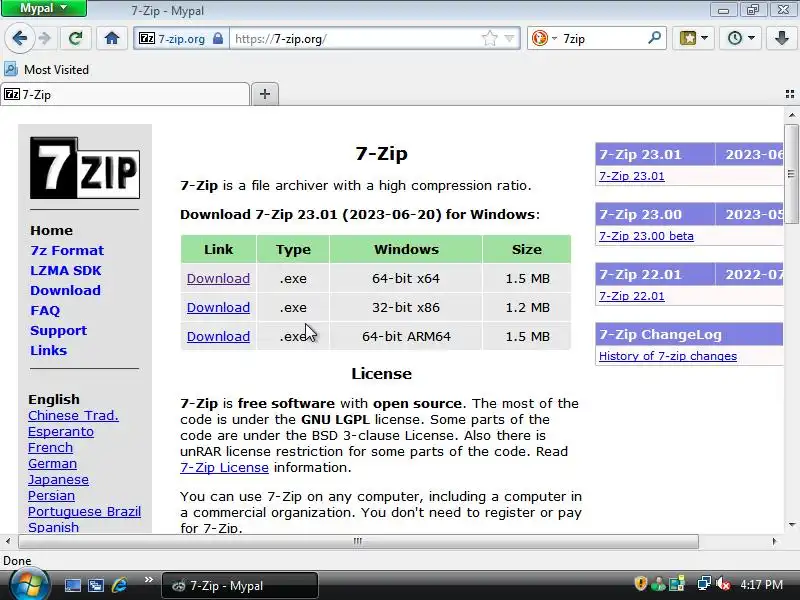Image resolution: width=800 pixels, height=600 pixels.
Task: Switch language to Chinese Trad.
Action: [73, 415]
